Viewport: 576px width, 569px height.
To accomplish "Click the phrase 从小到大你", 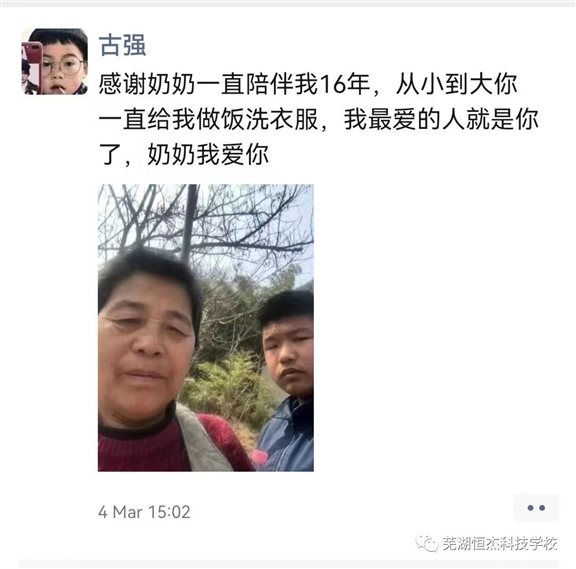I will (x=457, y=84).
